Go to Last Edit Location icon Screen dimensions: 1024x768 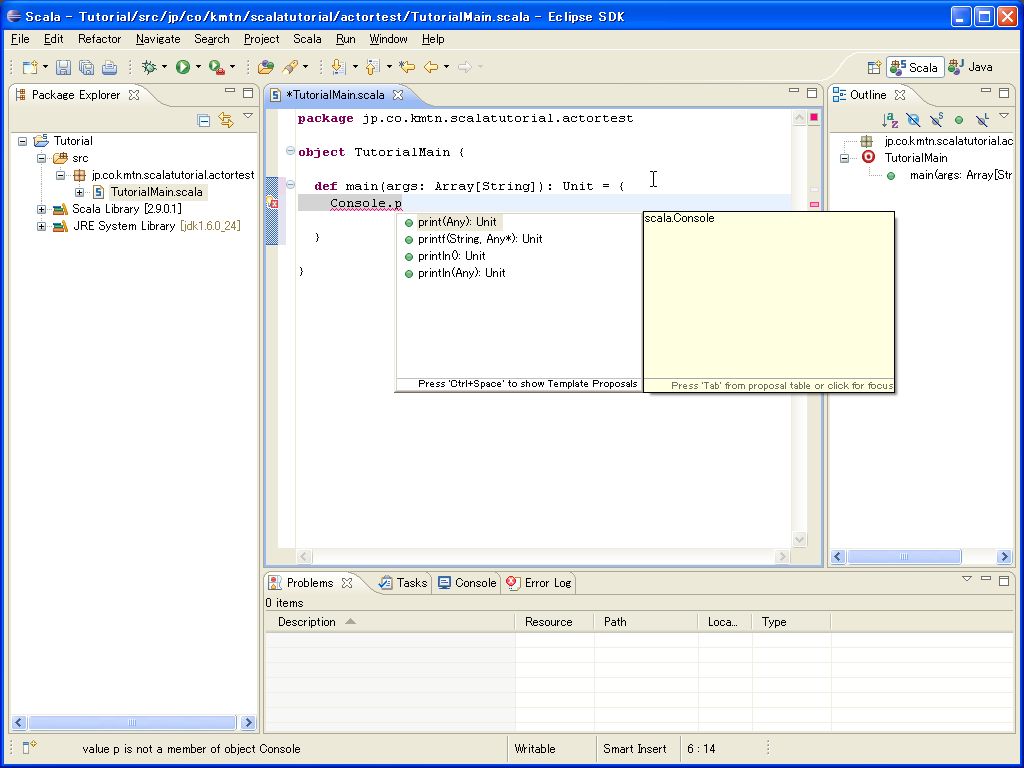pos(408,67)
